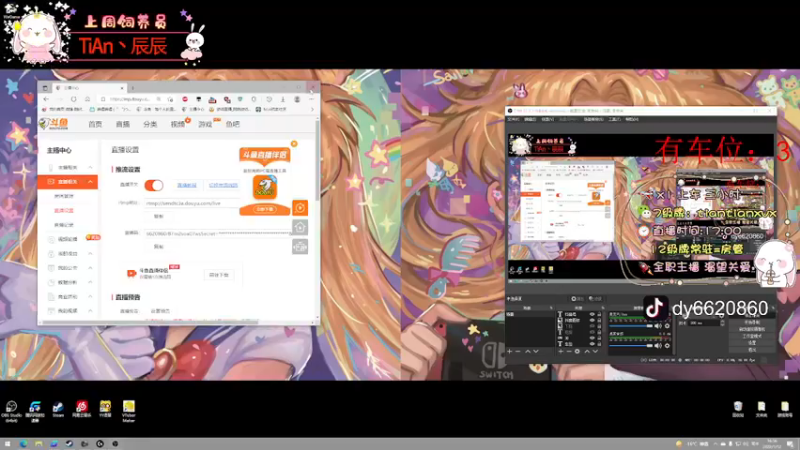Adjust the lower mixer channel volume slider
Screen dimensions: 800x450
tap(631, 346)
